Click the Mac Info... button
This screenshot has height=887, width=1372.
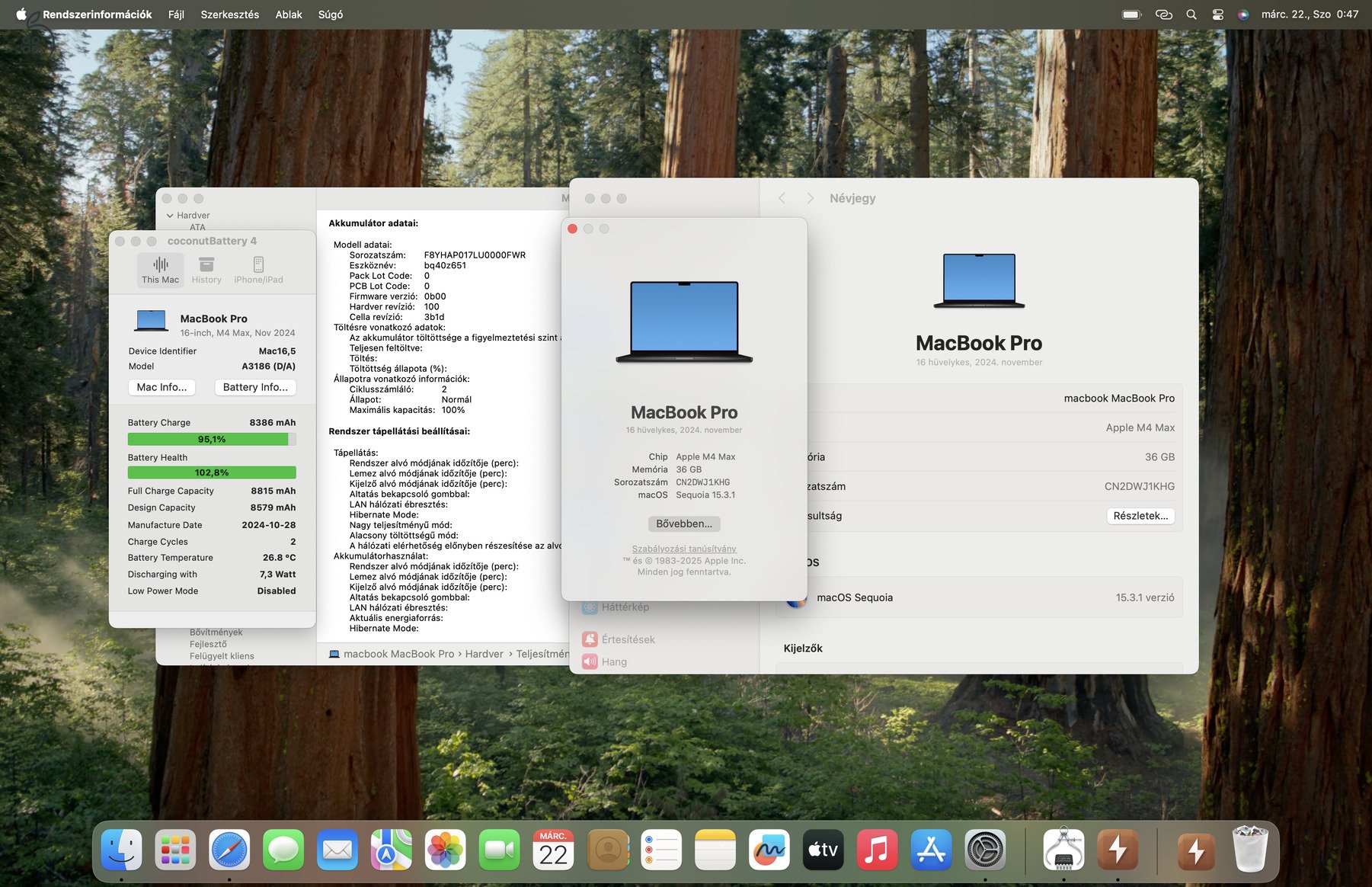(x=162, y=387)
